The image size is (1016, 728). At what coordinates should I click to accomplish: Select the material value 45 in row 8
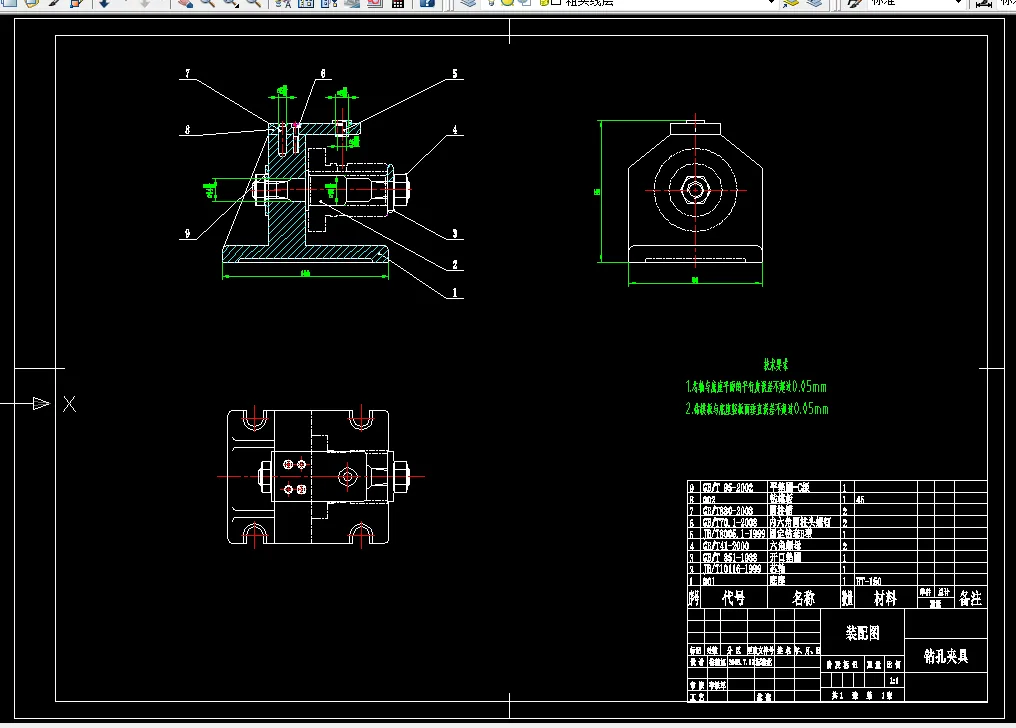(x=860, y=499)
